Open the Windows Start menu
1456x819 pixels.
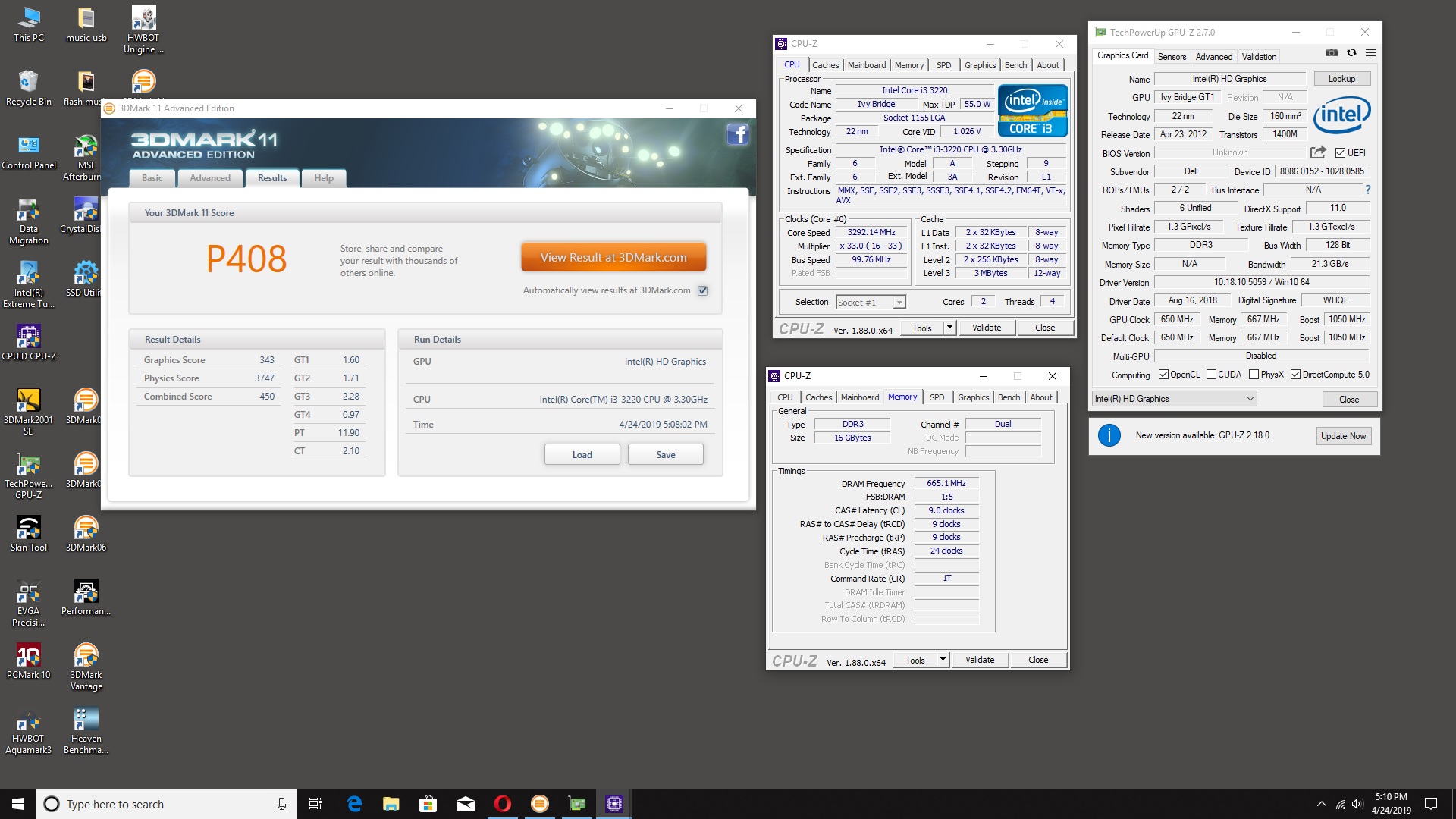tap(18, 804)
